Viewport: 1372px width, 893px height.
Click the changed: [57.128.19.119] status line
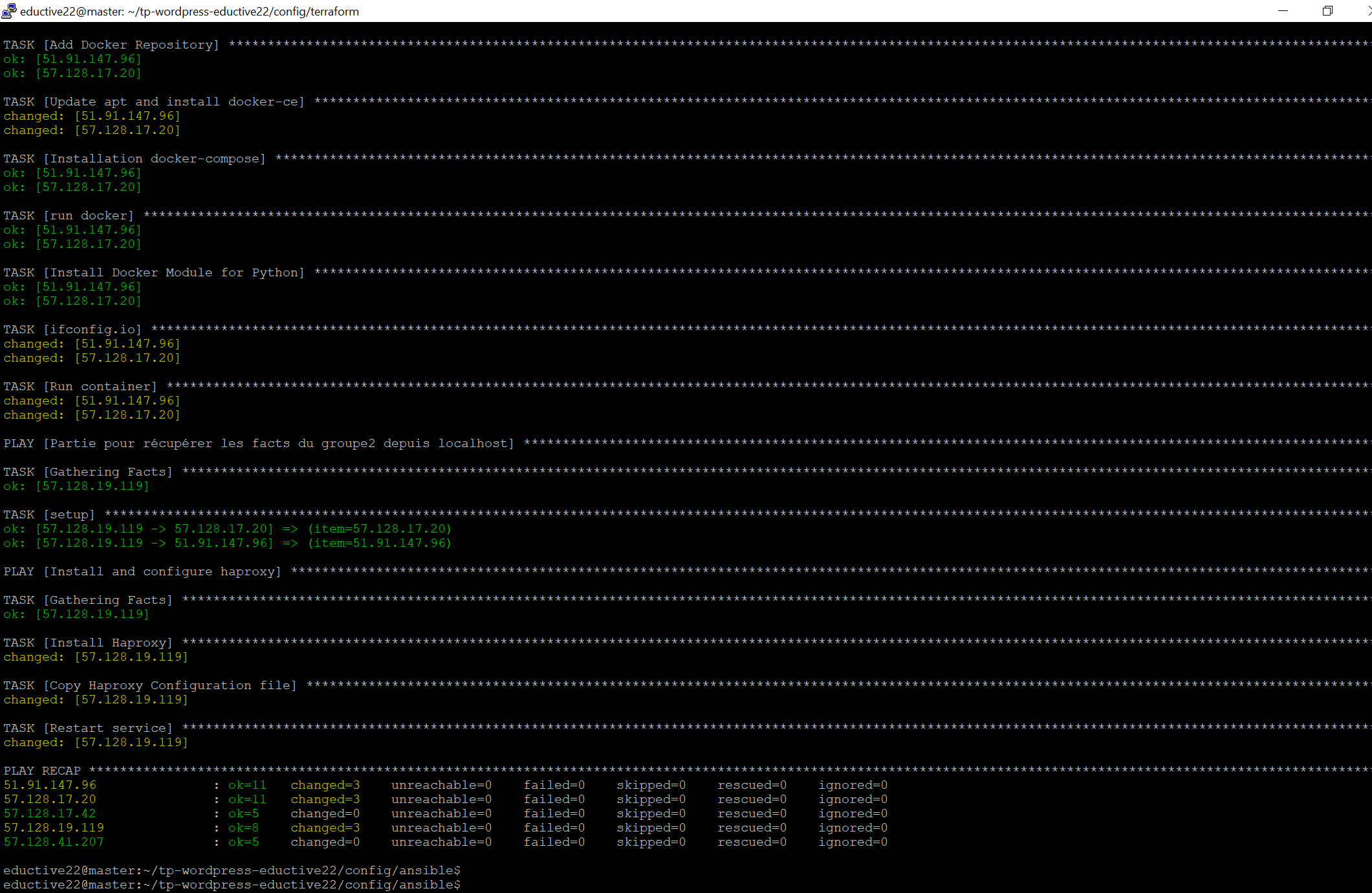point(96,657)
